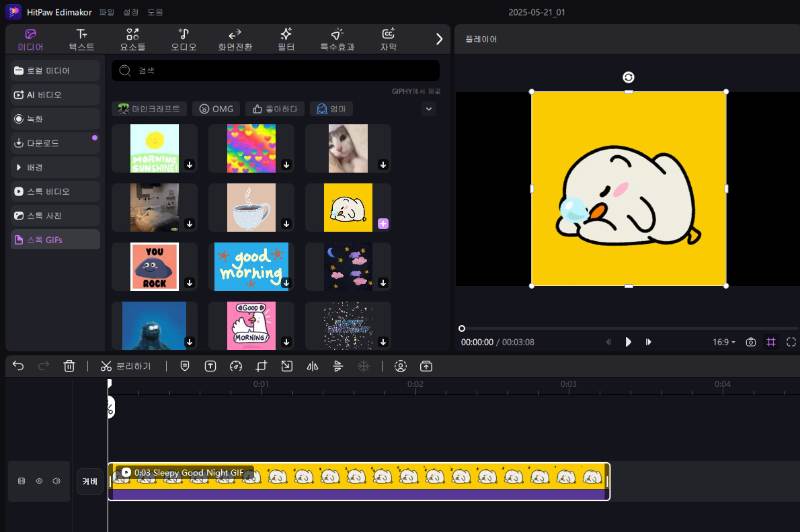This screenshot has height=532, width=800.
Task: Click the text T timeline tool
Action: pyautogui.click(x=210, y=366)
